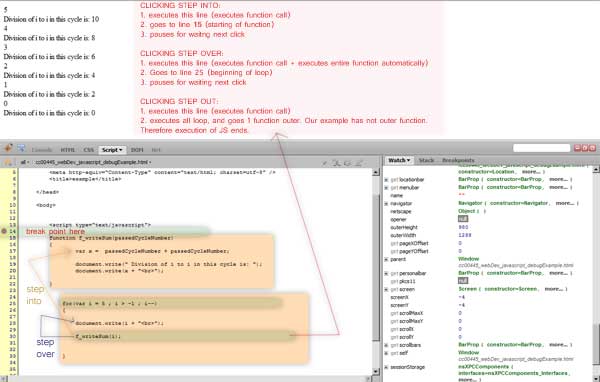Screen dimensions: 600x382
Task: Expand the self watch entry
Action: click(x=386, y=353)
